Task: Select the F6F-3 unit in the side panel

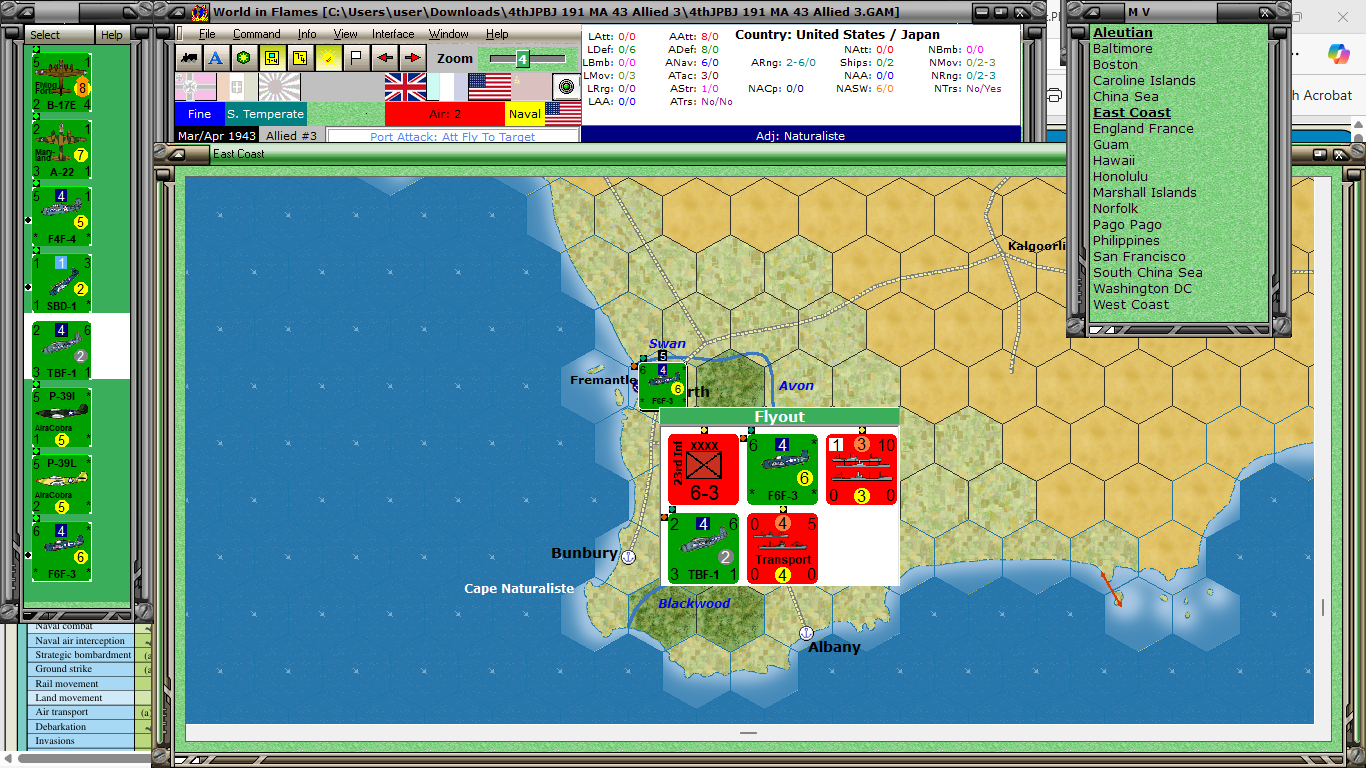Action: 62,551
